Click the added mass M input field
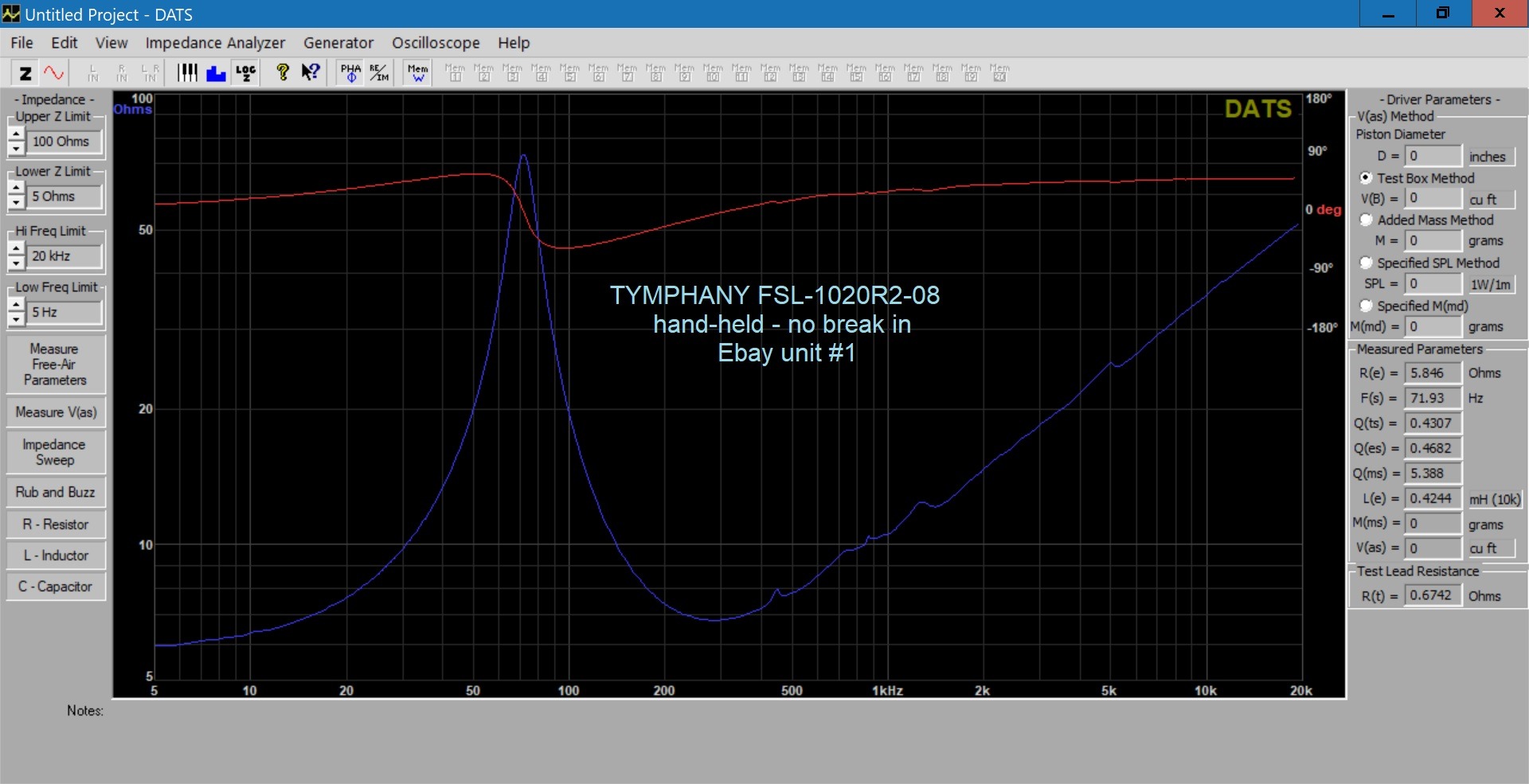Image resolution: width=1529 pixels, height=784 pixels. tap(1433, 240)
